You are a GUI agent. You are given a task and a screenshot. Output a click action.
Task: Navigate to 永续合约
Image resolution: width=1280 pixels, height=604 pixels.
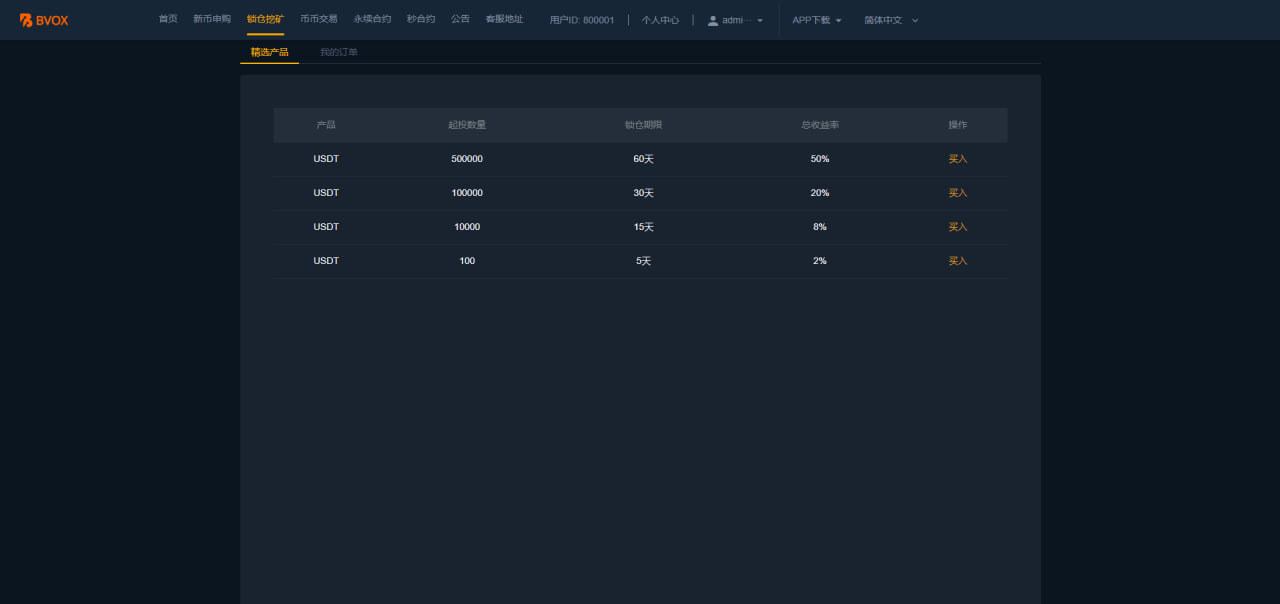coord(372,19)
